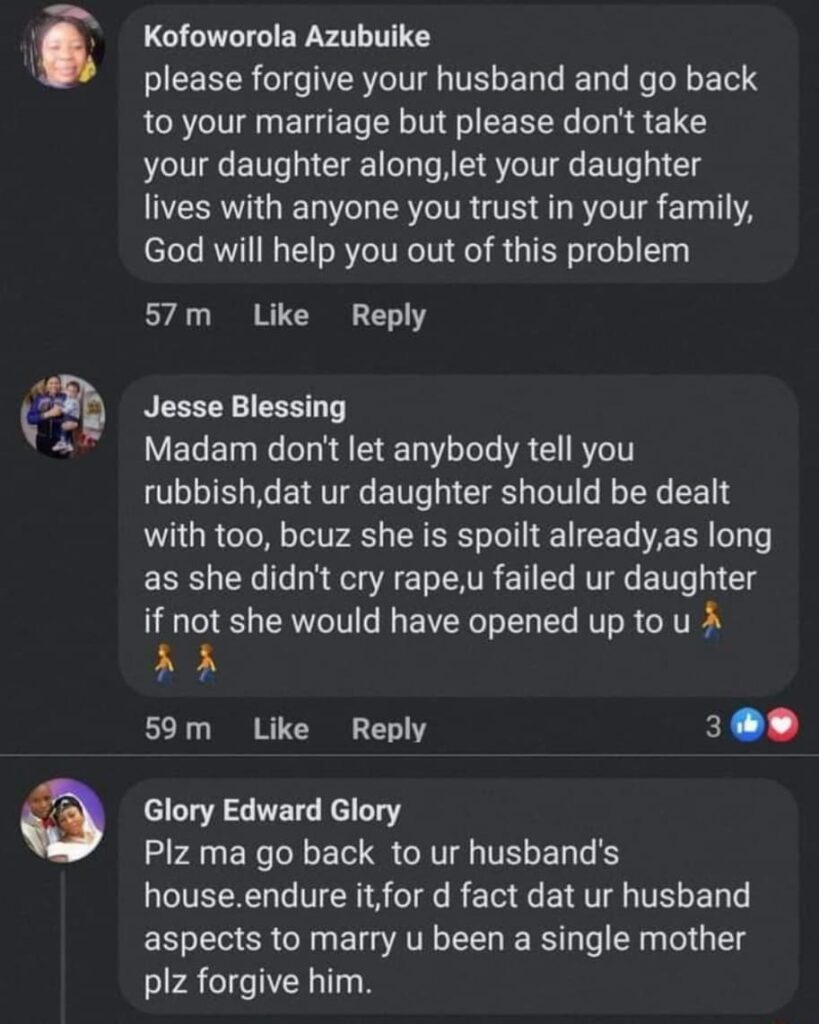819x1024 pixels.
Task: Click the emoji after "opened up to u"
Action: (x=710, y=620)
